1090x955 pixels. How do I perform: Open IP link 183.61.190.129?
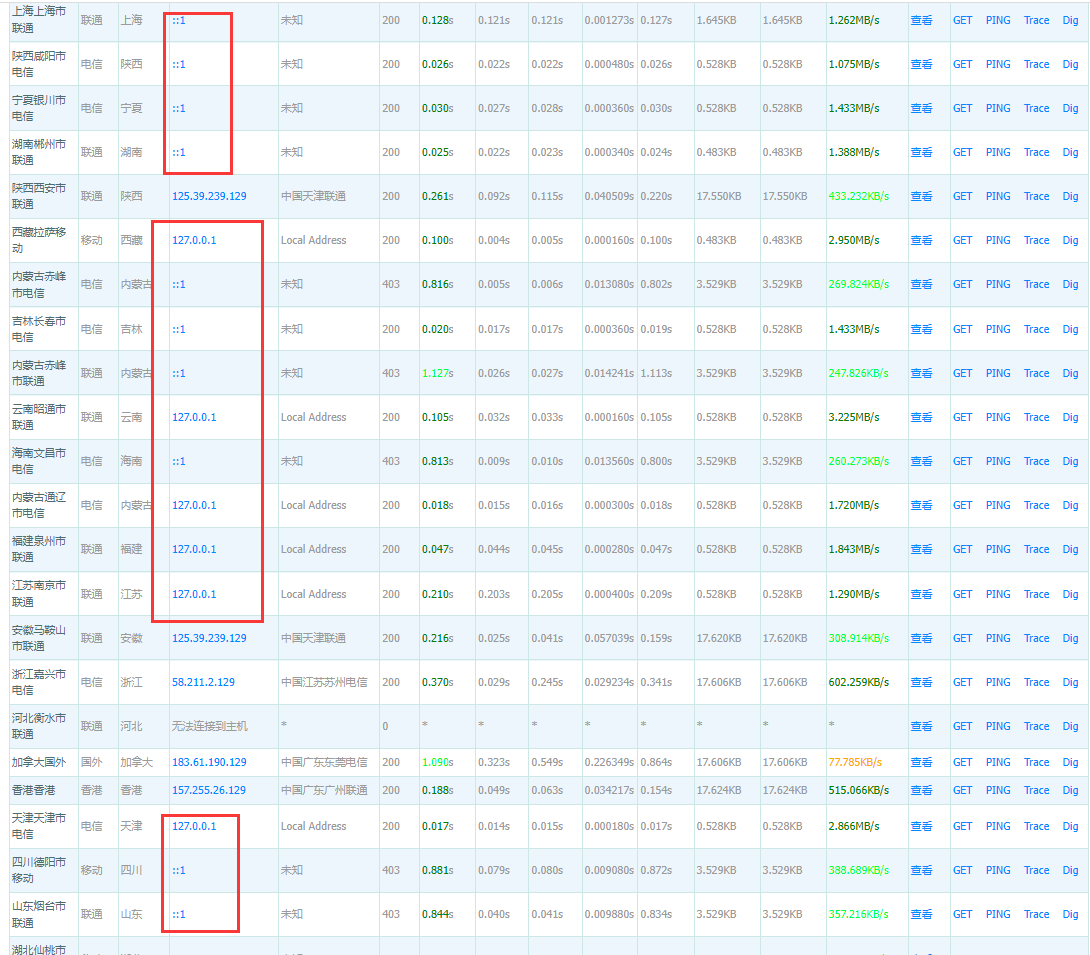point(209,762)
